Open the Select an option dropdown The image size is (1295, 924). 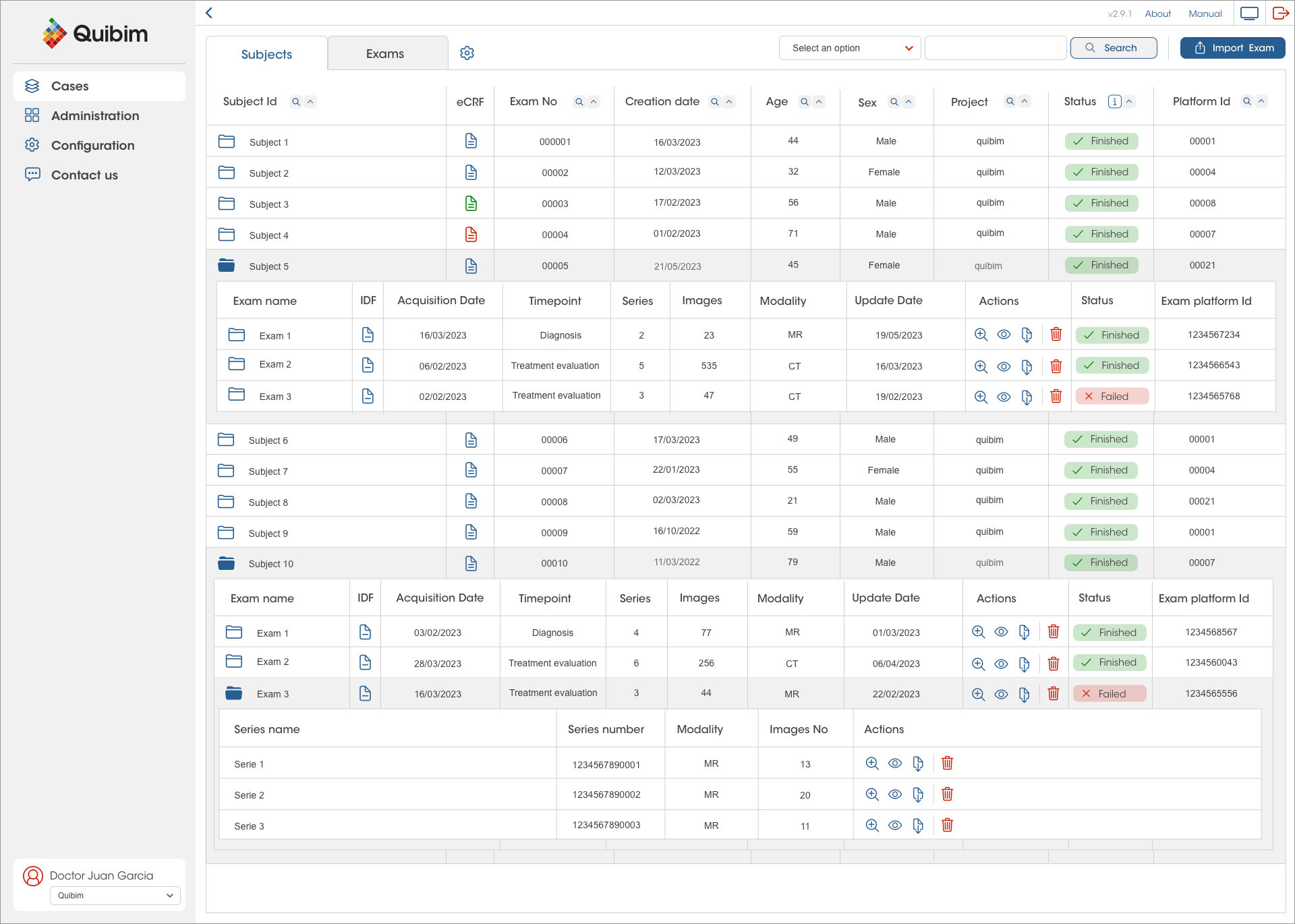[x=849, y=48]
